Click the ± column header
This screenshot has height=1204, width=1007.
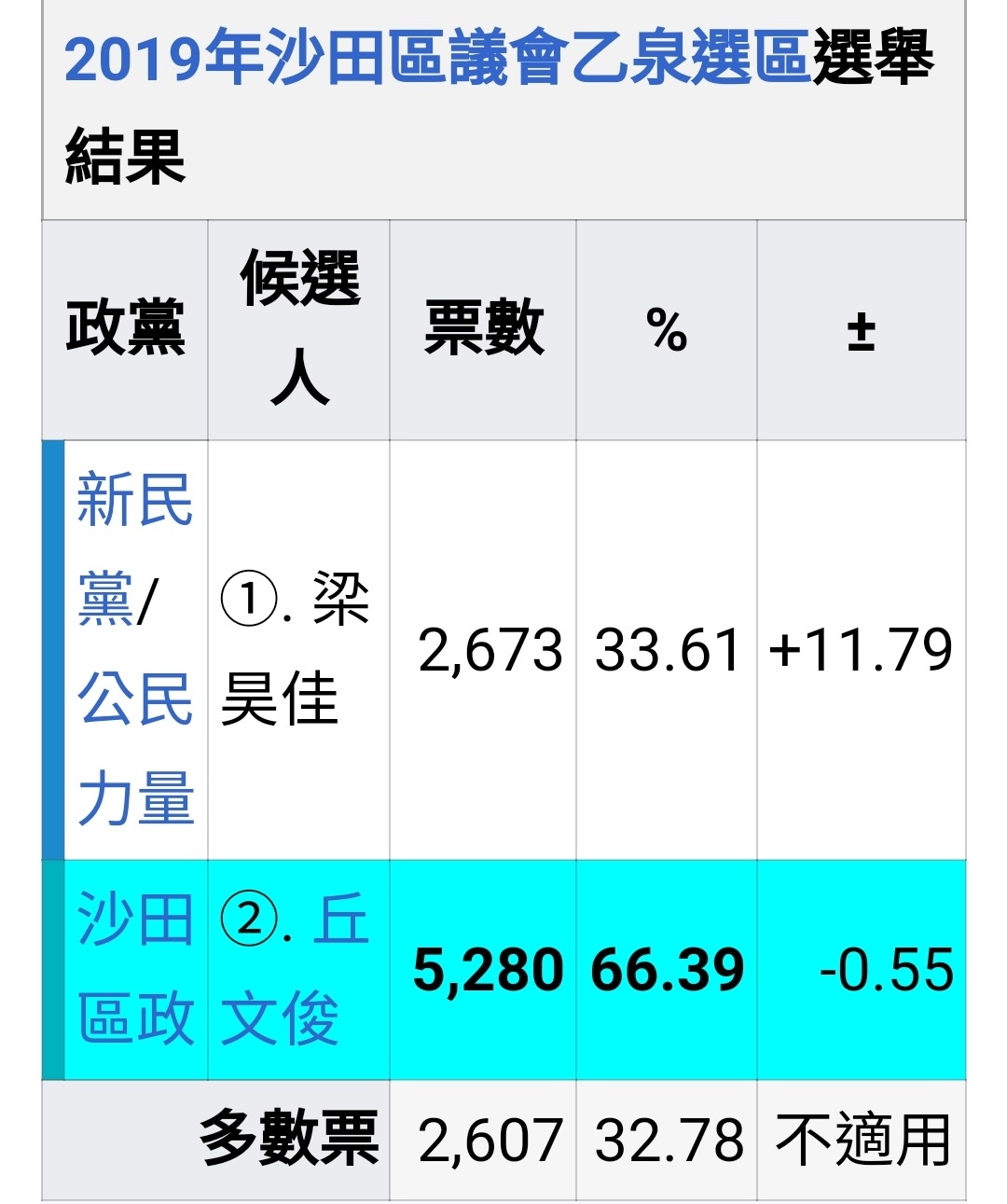point(862,329)
